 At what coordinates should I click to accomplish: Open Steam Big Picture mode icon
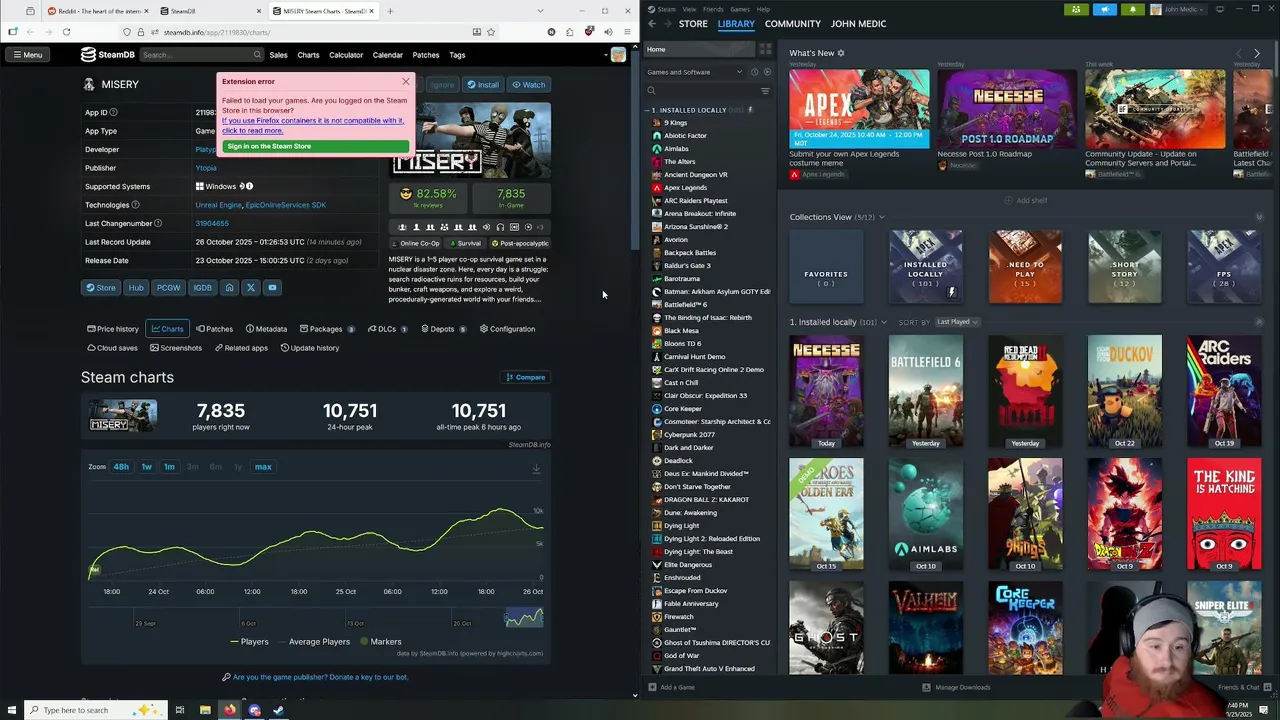[x=1220, y=9]
